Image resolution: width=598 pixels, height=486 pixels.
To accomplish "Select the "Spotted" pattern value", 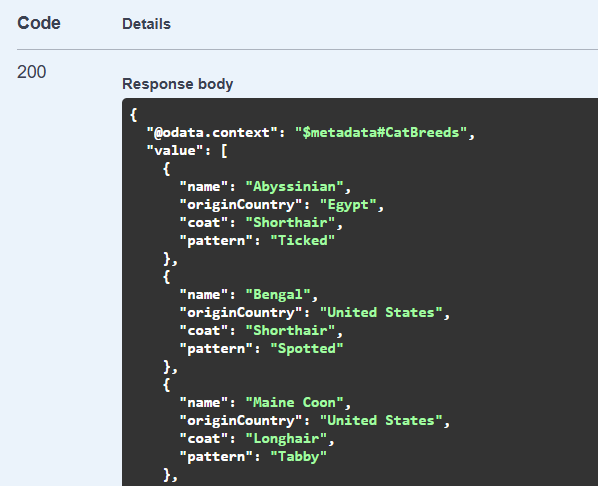I will (x=307, y=349).
